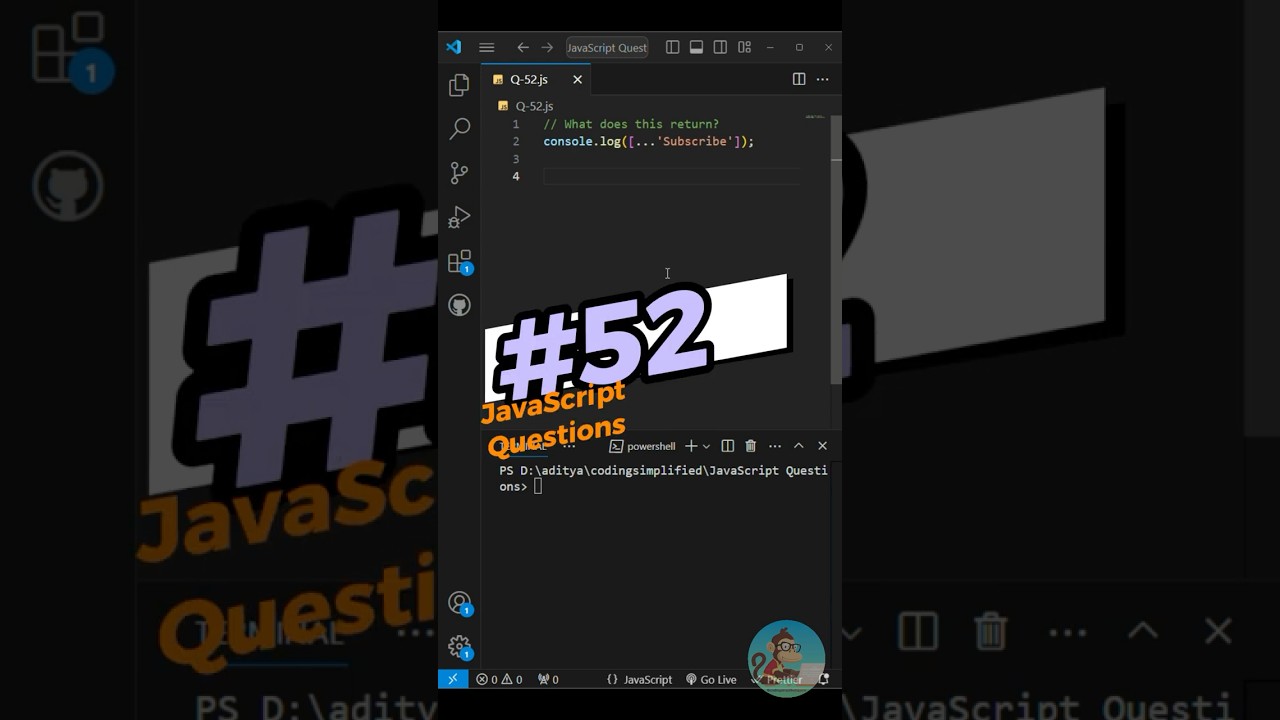1280x720 pixels.
Task: Create a new terminal with plus icon
Action: [691, 446]
